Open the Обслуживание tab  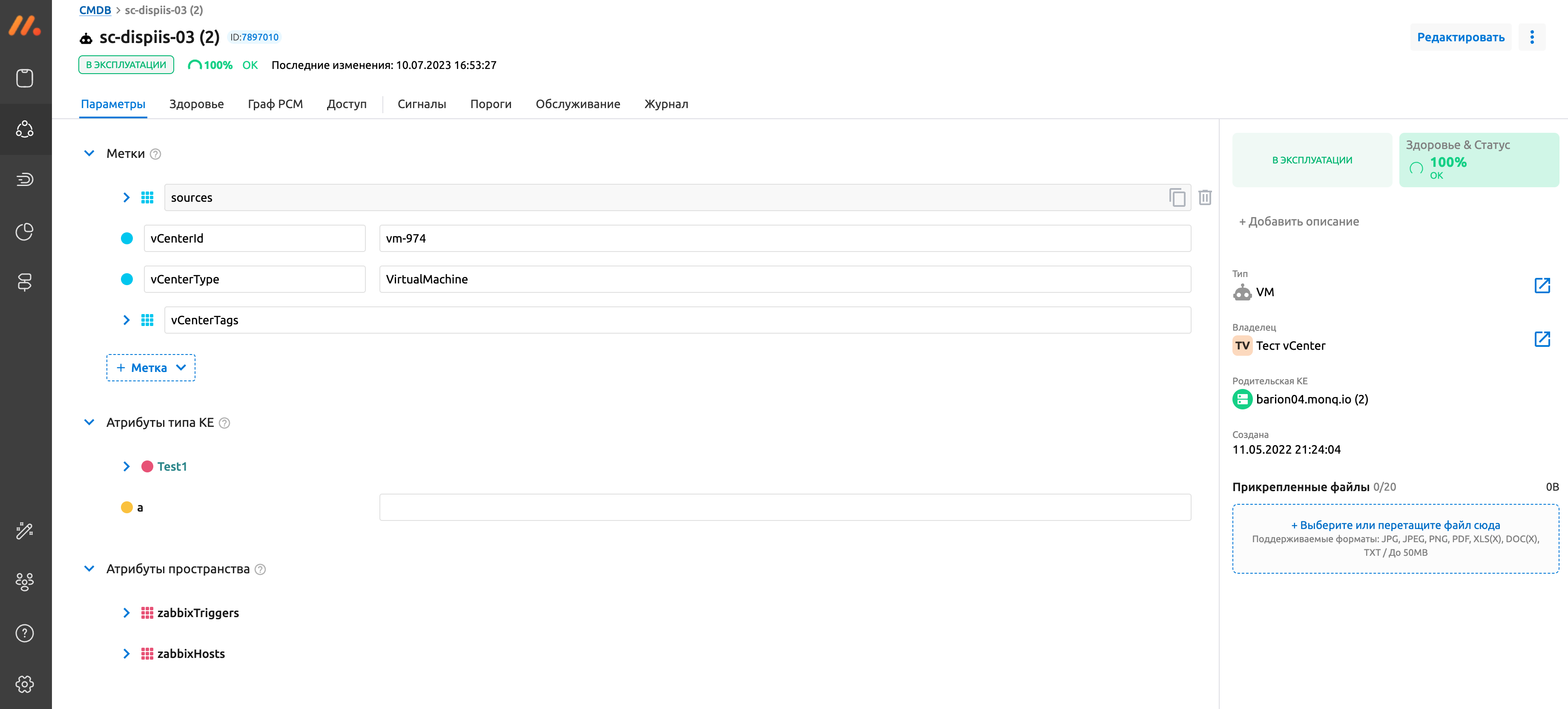(x=577, y=104)
